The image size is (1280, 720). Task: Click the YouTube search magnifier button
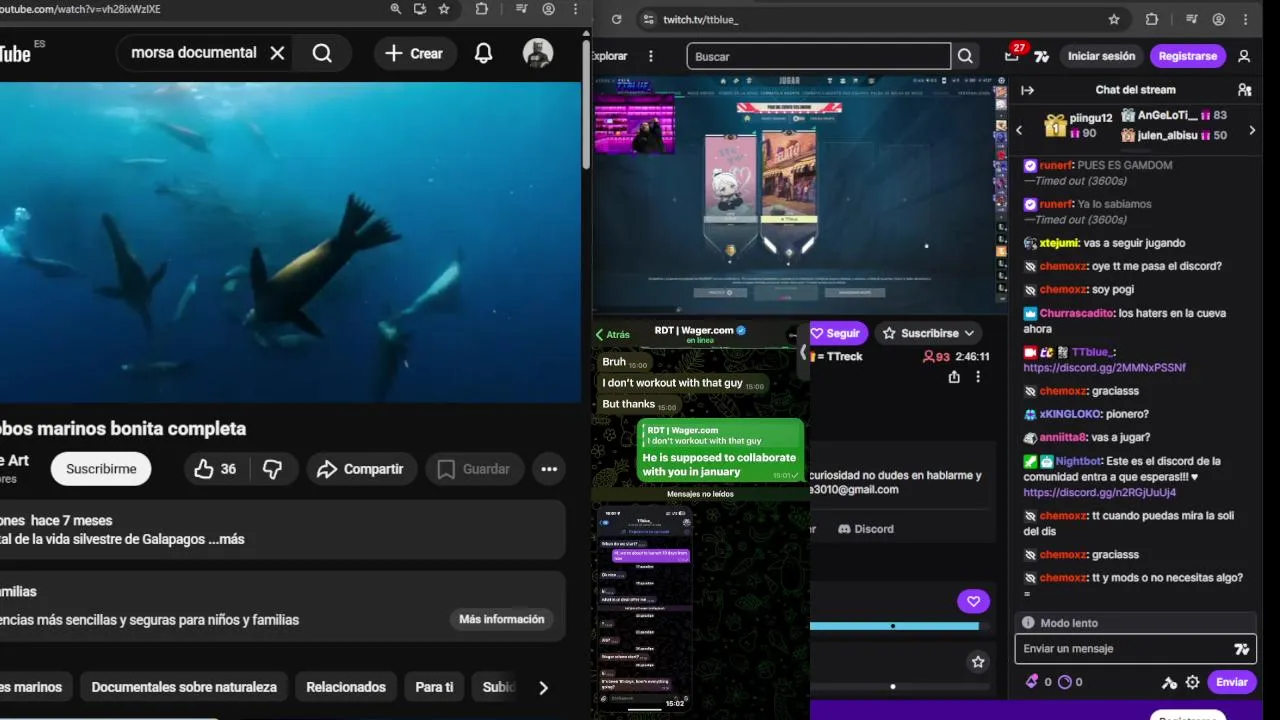click(322, 53)
